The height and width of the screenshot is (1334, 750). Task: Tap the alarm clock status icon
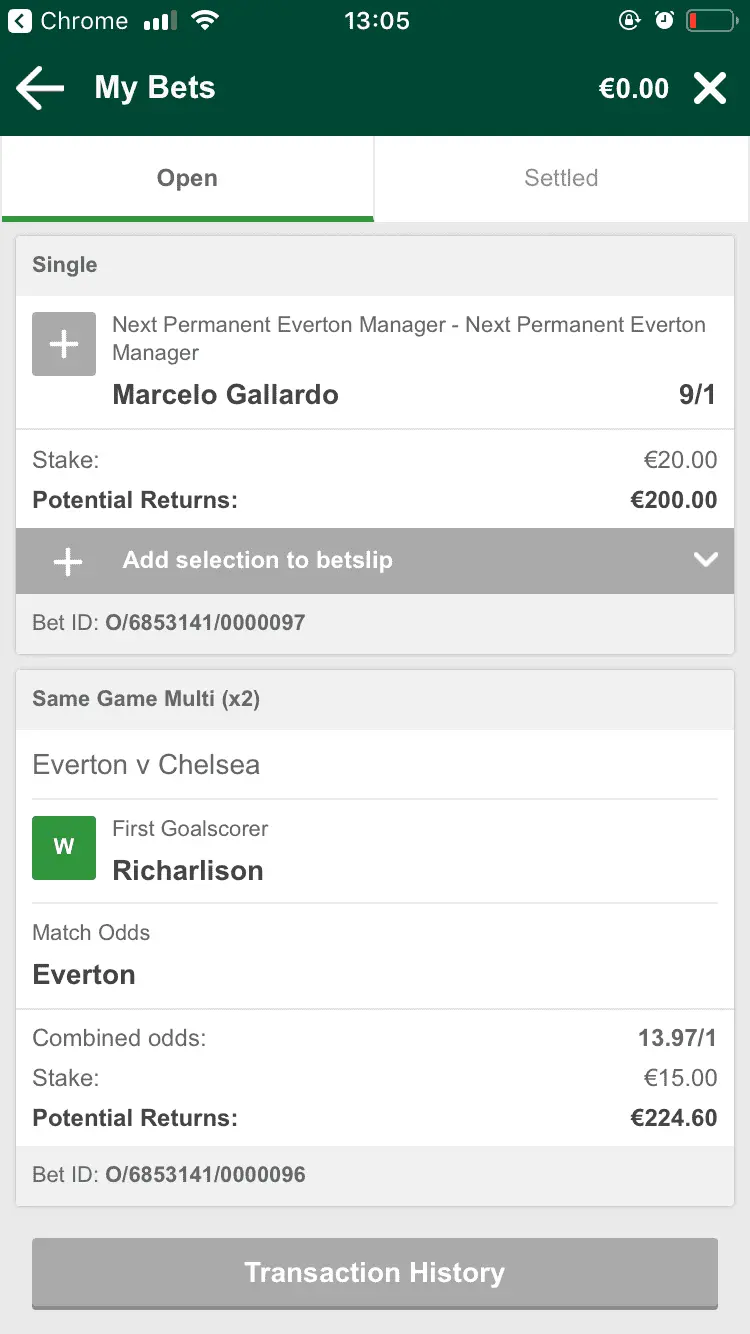click(x=664, y=21)
